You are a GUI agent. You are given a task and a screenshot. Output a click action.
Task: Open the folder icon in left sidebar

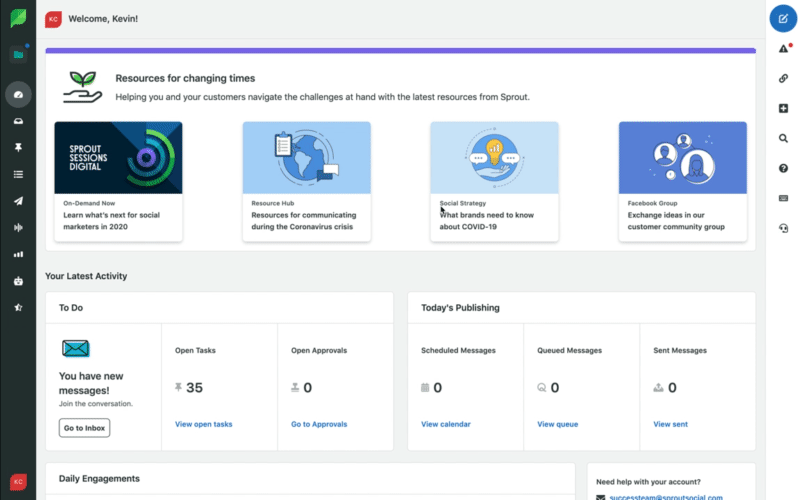pos(18,55)
